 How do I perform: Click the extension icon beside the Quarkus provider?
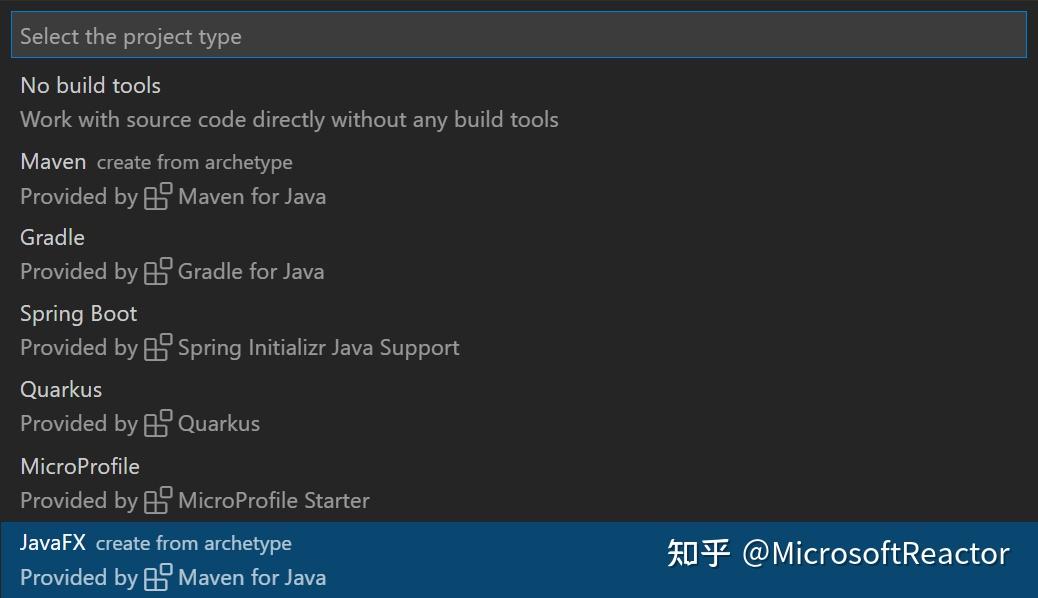coord(158,423)
